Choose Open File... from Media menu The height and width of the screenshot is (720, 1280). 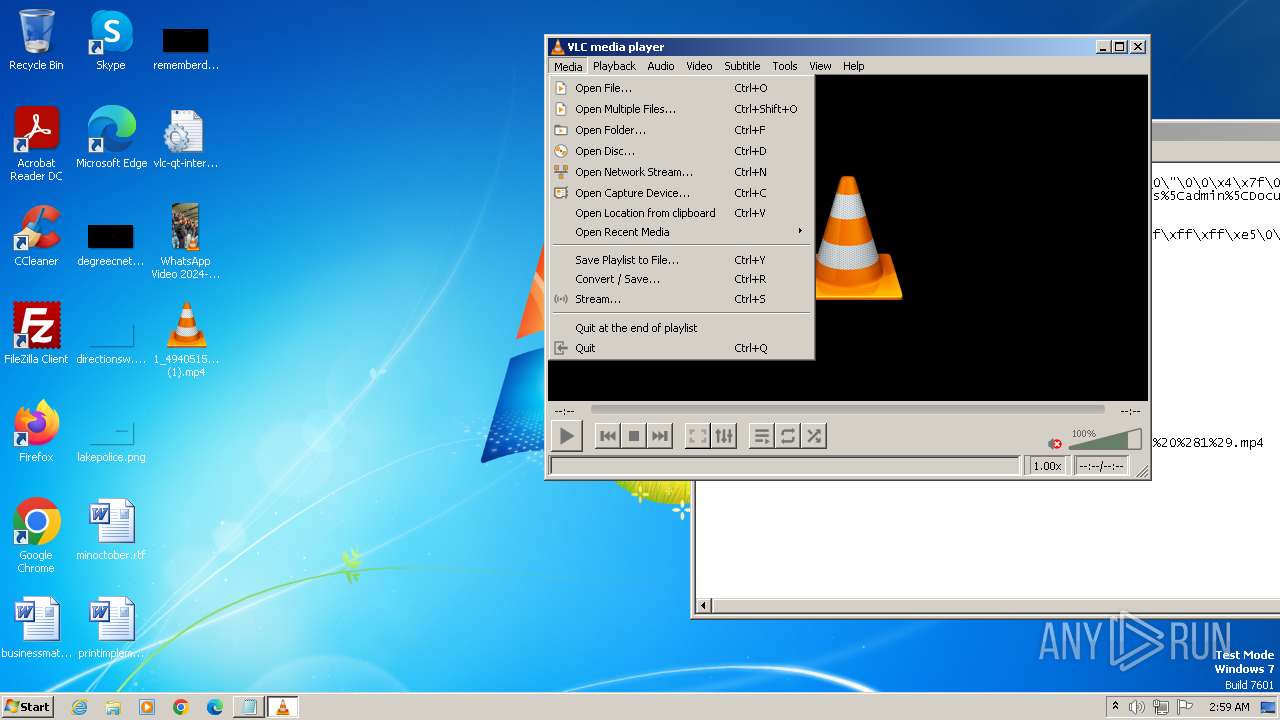[682, 88]
